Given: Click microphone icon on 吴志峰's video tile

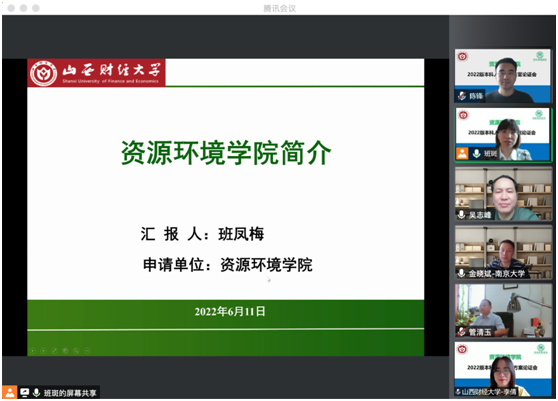Looking at the screenshot, I should tap(462, 215).
